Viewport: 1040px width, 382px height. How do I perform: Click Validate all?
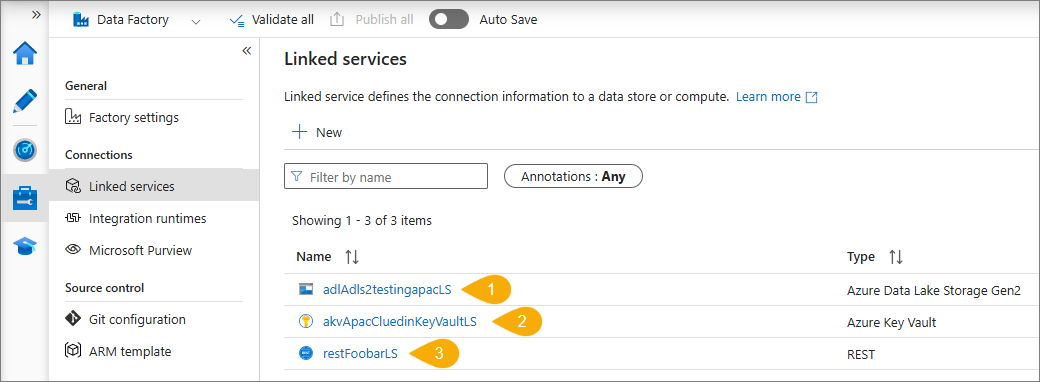tap(271, 20)
